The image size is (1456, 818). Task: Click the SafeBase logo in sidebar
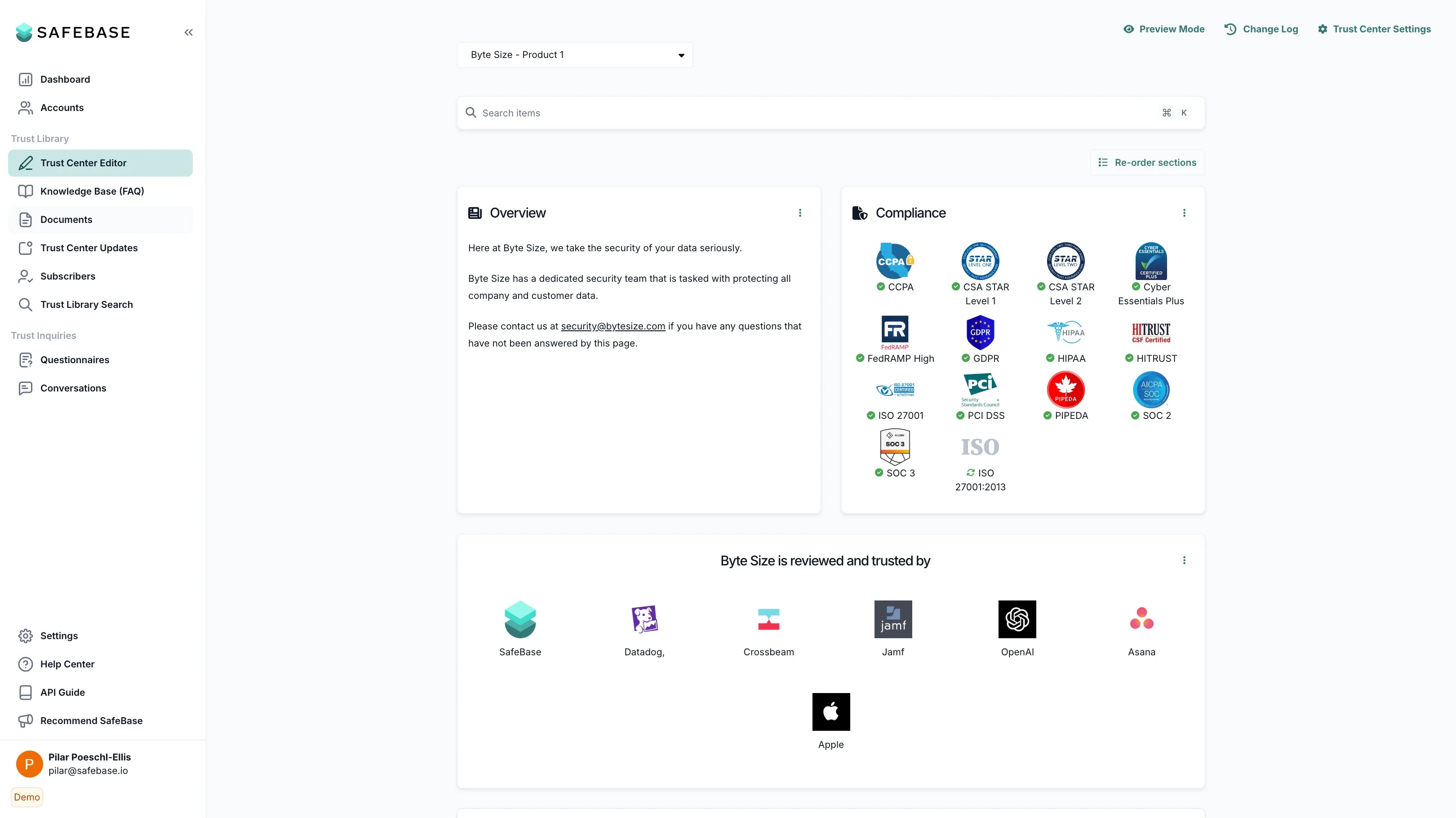click(x=74, y=32)
